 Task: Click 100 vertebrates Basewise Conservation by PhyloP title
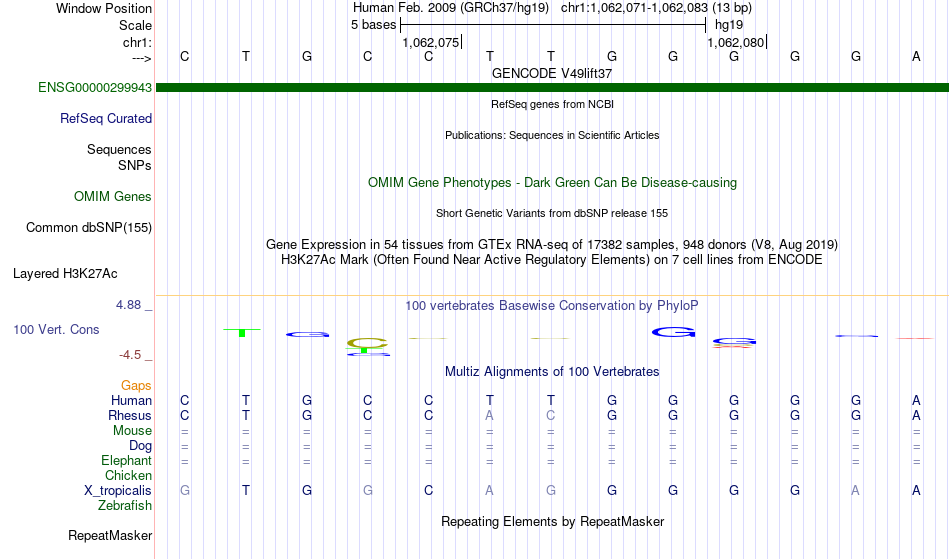click(552, 306)
